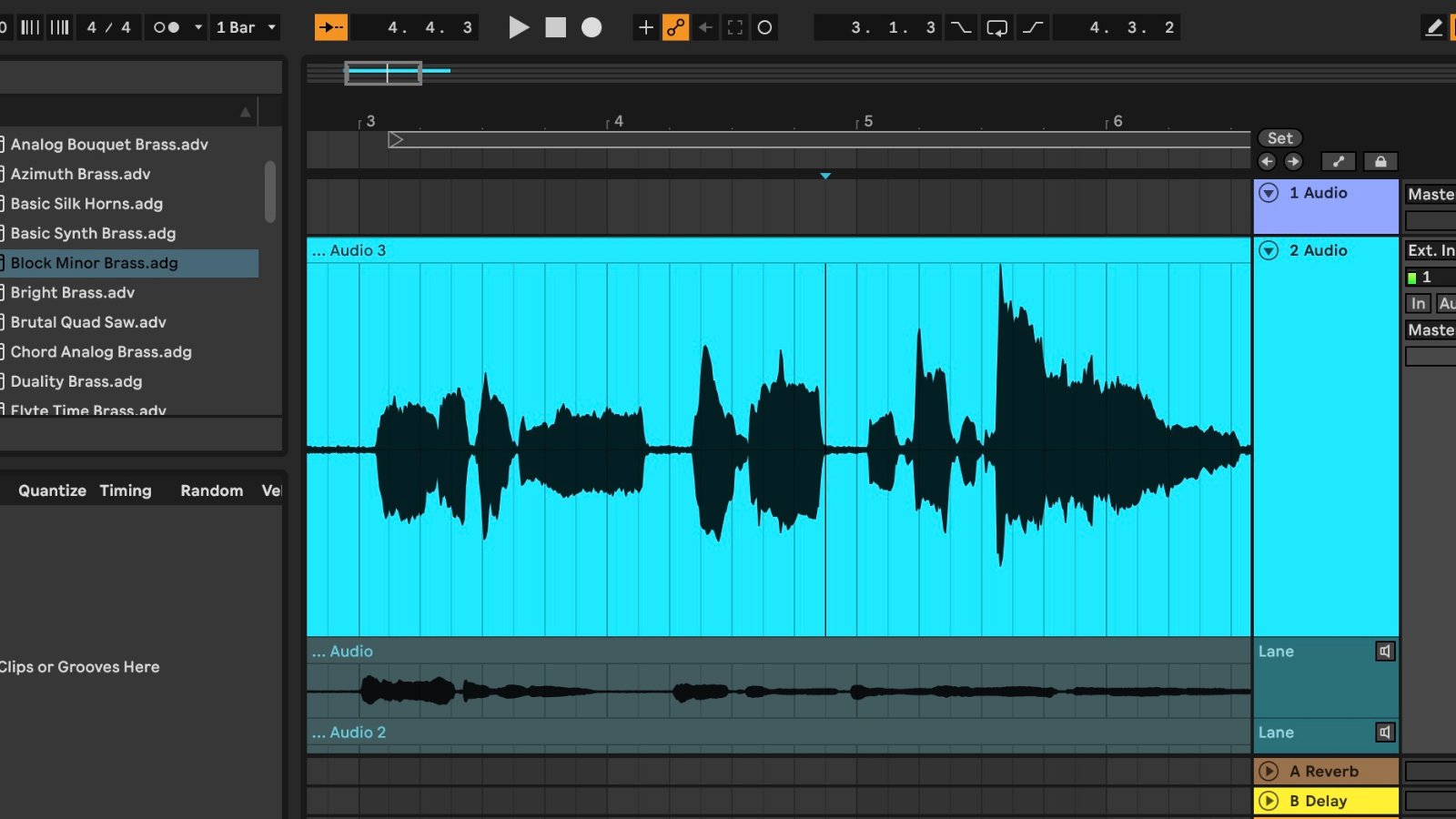Click the browser list scrollbar
This screenshot has width=1456, height=819.
click(x=270, y=191)
